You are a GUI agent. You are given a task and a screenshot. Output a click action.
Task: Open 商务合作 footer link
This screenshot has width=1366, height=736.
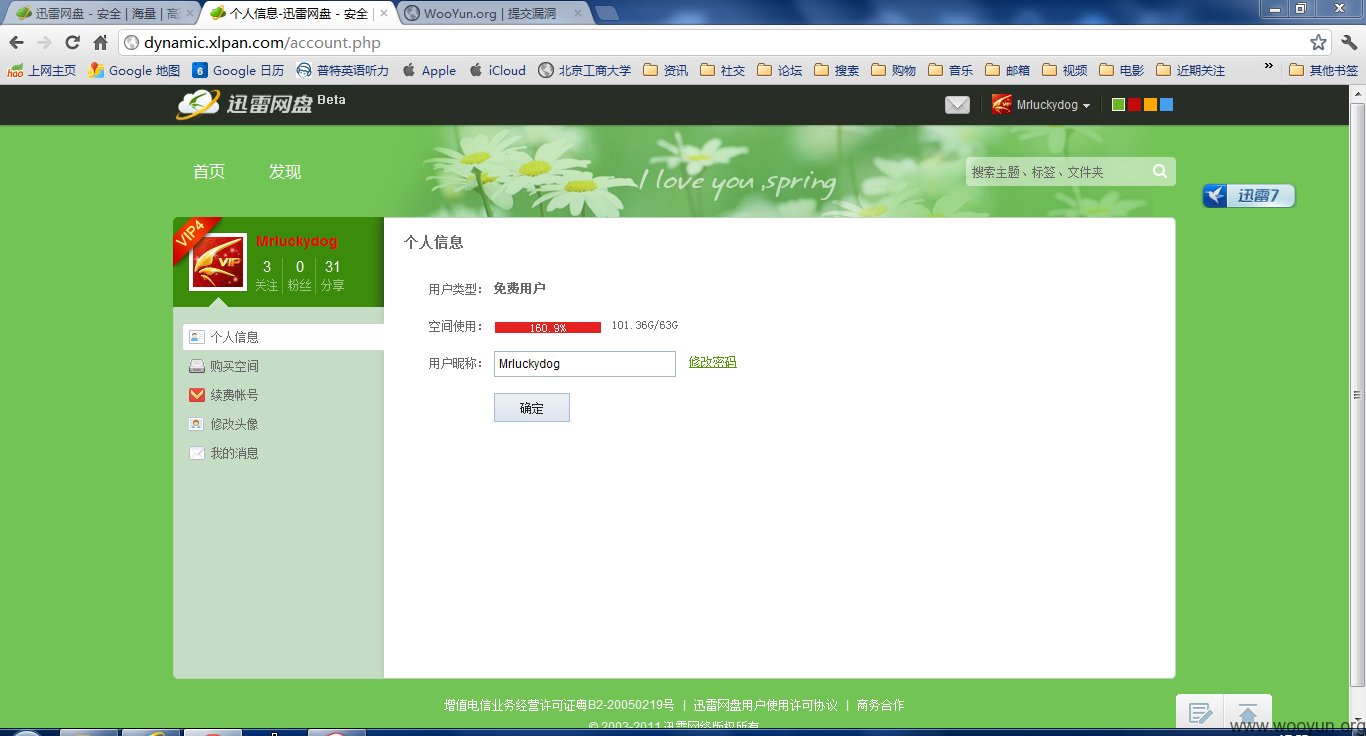[x=880, y=705]
